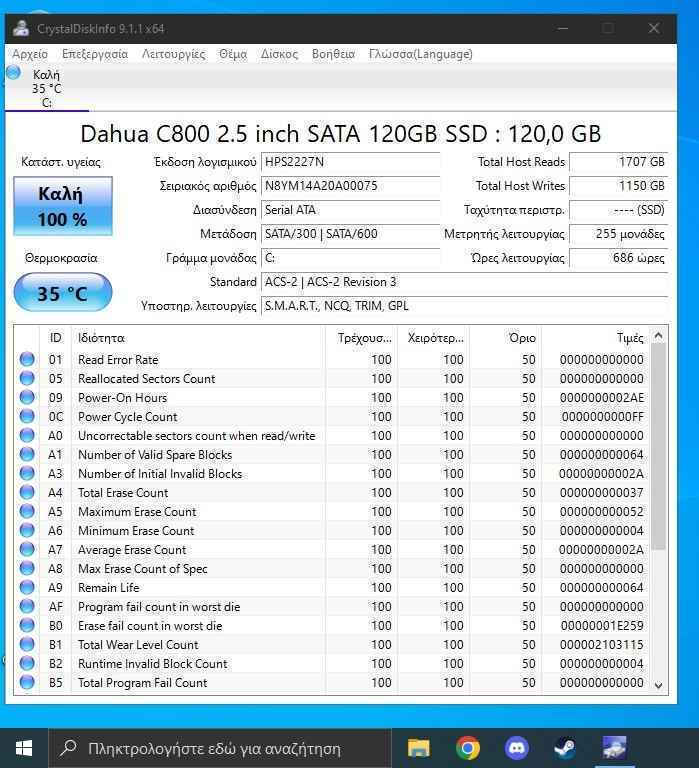The width and height of the screenshot is (699, 768).
Task: Click the power-on hours 686 ώρες
Action: click(x=618, y=258)
